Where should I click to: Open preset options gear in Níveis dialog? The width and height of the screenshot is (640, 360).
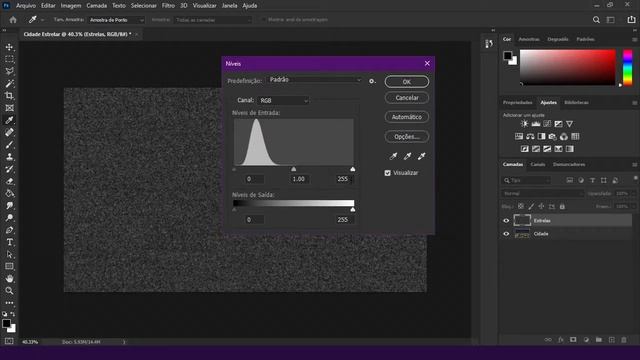[x=372, y=81]
